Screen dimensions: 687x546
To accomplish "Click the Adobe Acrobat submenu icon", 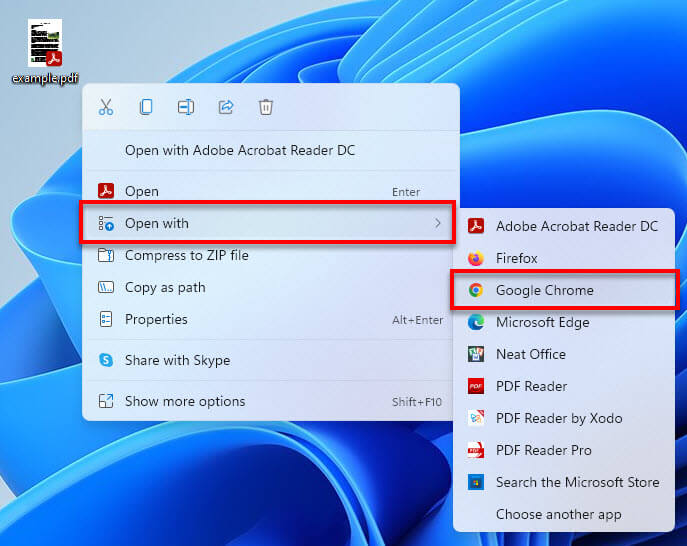I will point(476,226).
